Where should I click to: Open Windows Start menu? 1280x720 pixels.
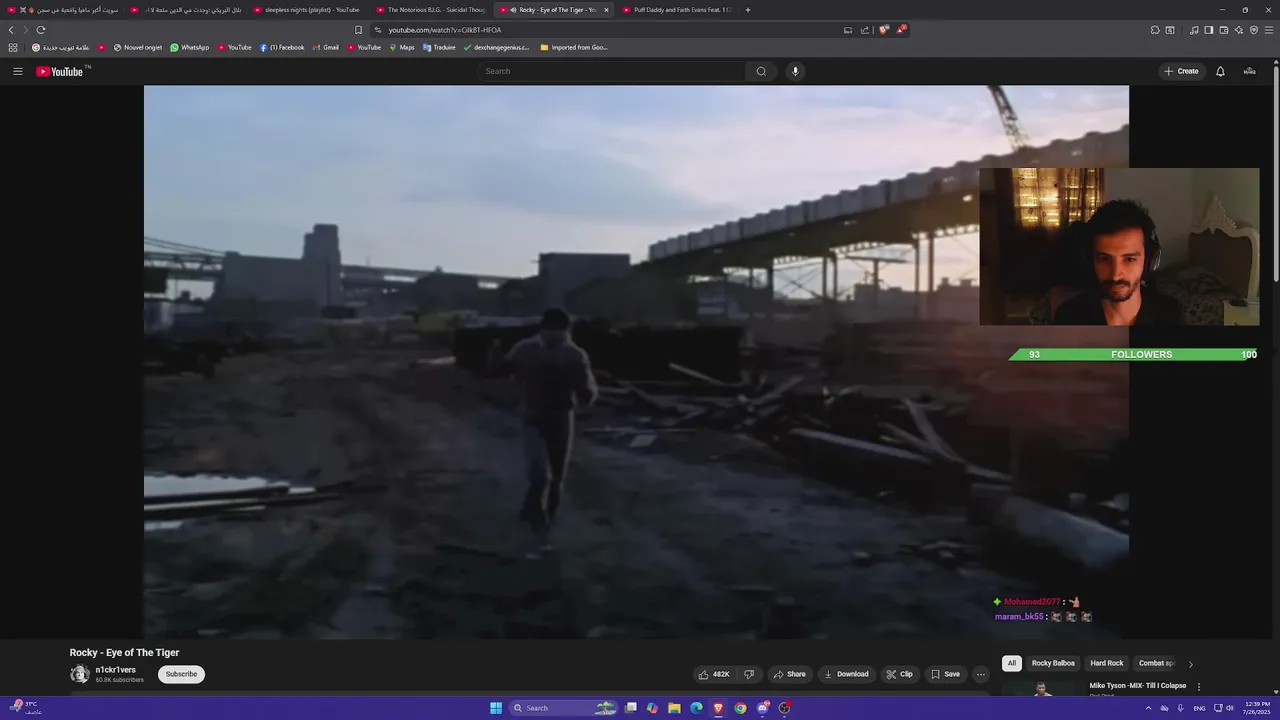(x=496, y=708)
